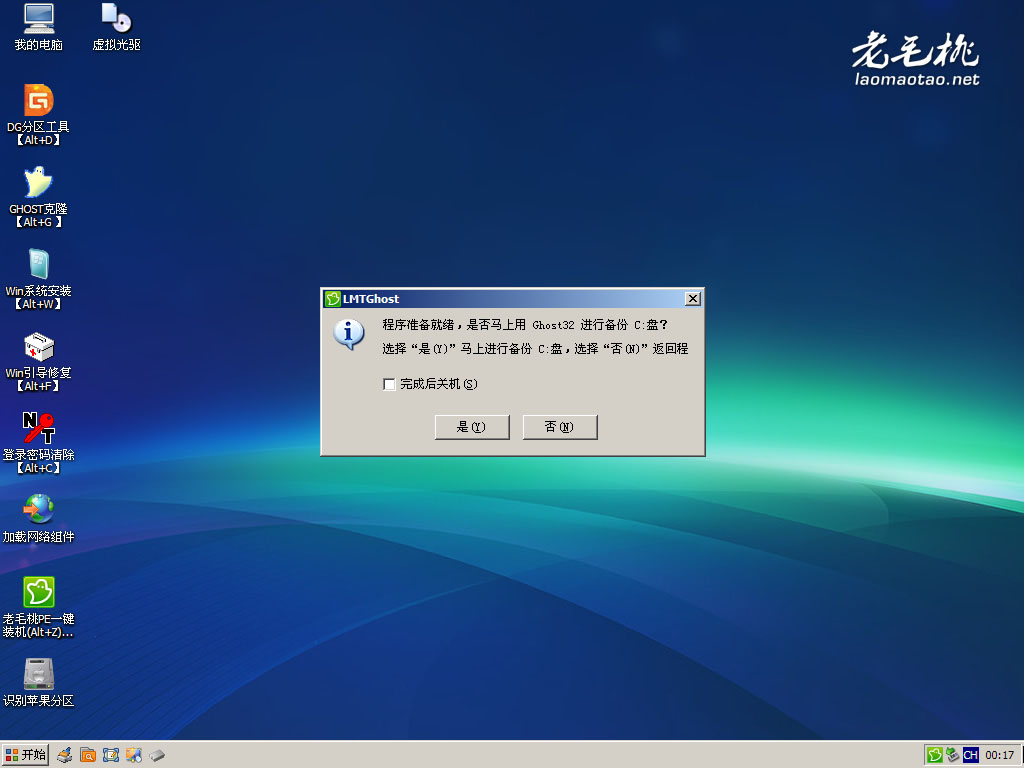Screen dimensions: 1024x768
Task: Click the gray disk quick launch icon
Action: [x=157, y=756]
